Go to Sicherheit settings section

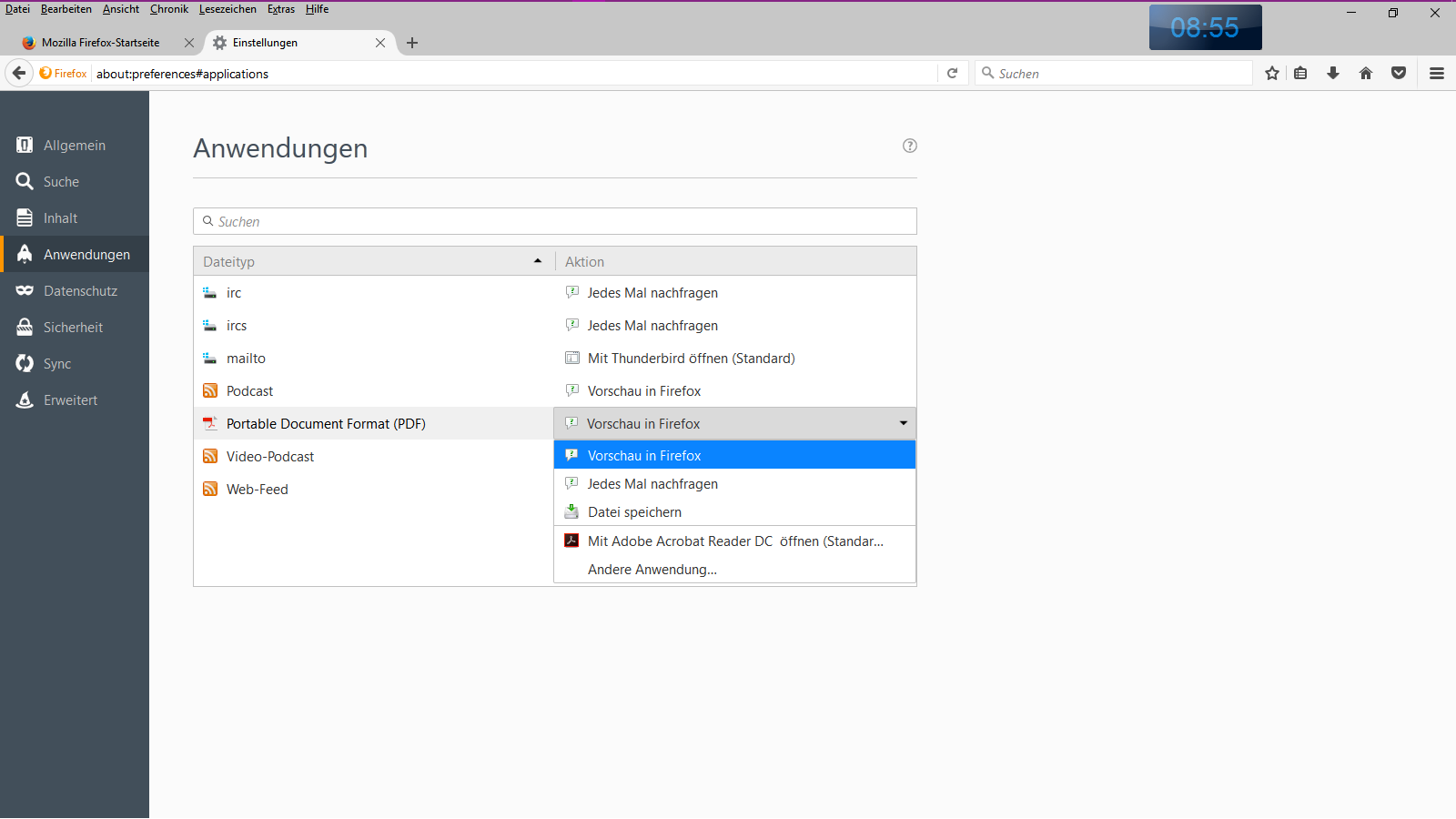tap(73, 328)
